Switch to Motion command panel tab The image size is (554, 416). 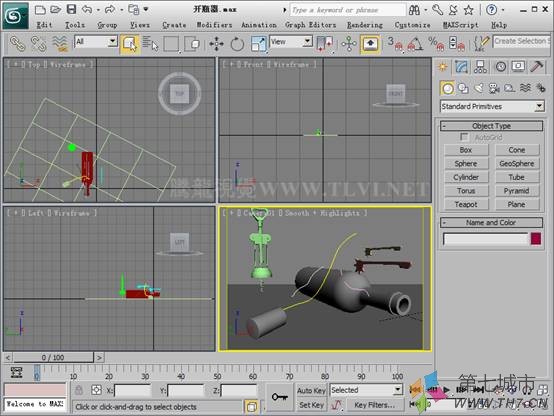point(500,66)
